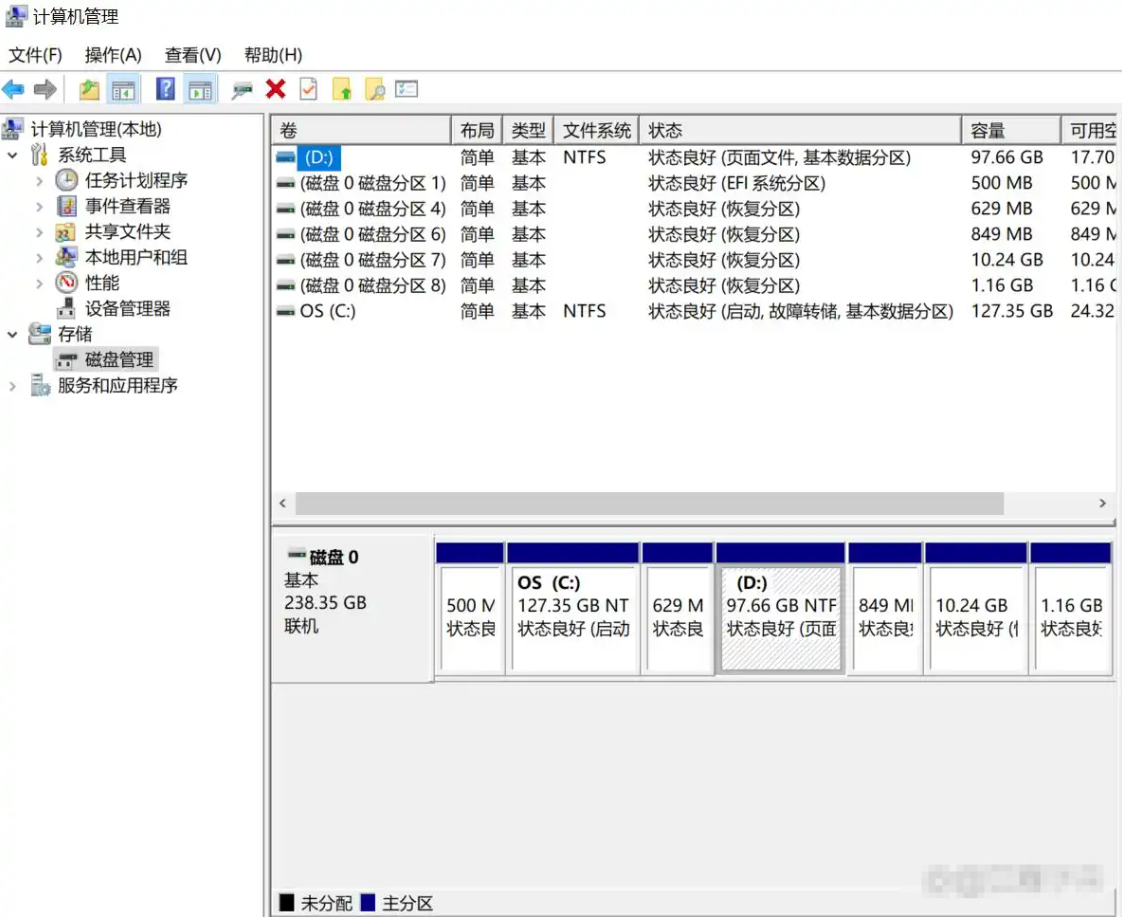Toggle the action pane icon

tap(200, 89)
